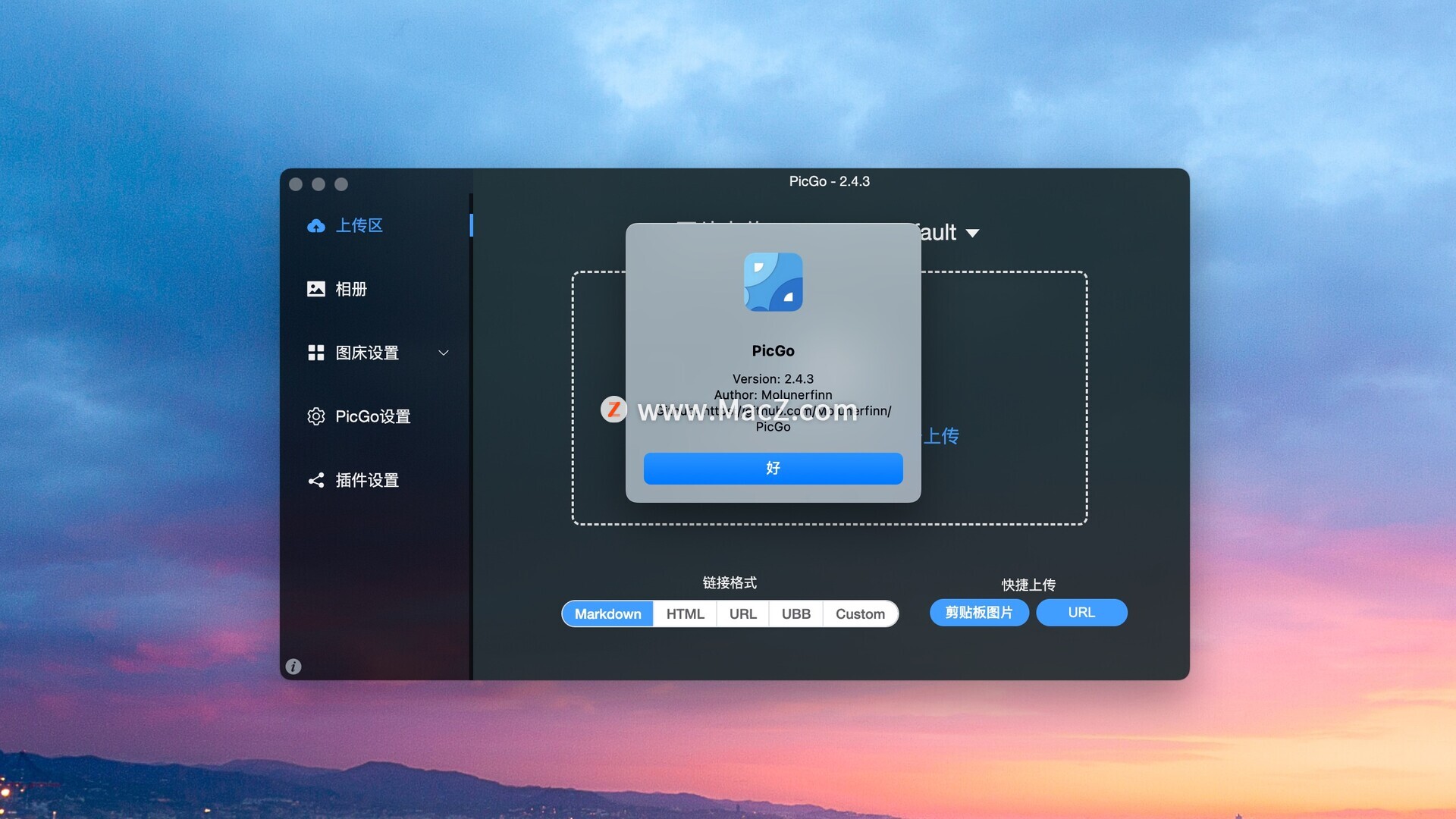Select the UBB link format
Screen dimensions: 1456x819
pyautogui.click(x=795, y=613)
